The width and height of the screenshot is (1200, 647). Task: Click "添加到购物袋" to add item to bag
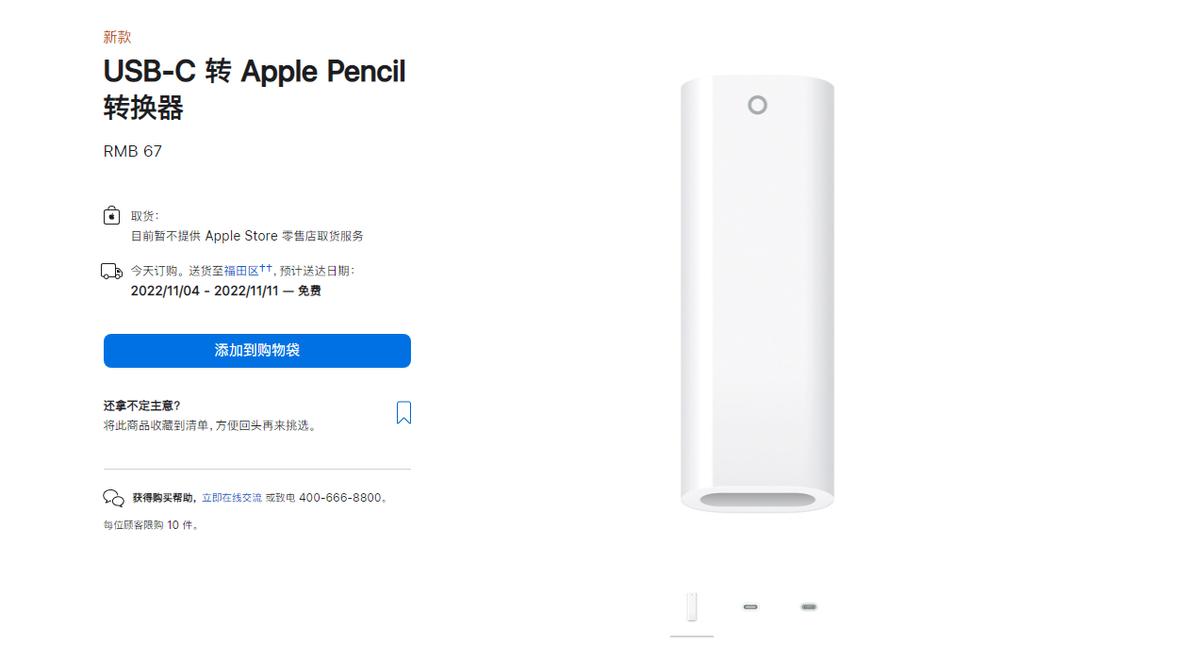256,350
